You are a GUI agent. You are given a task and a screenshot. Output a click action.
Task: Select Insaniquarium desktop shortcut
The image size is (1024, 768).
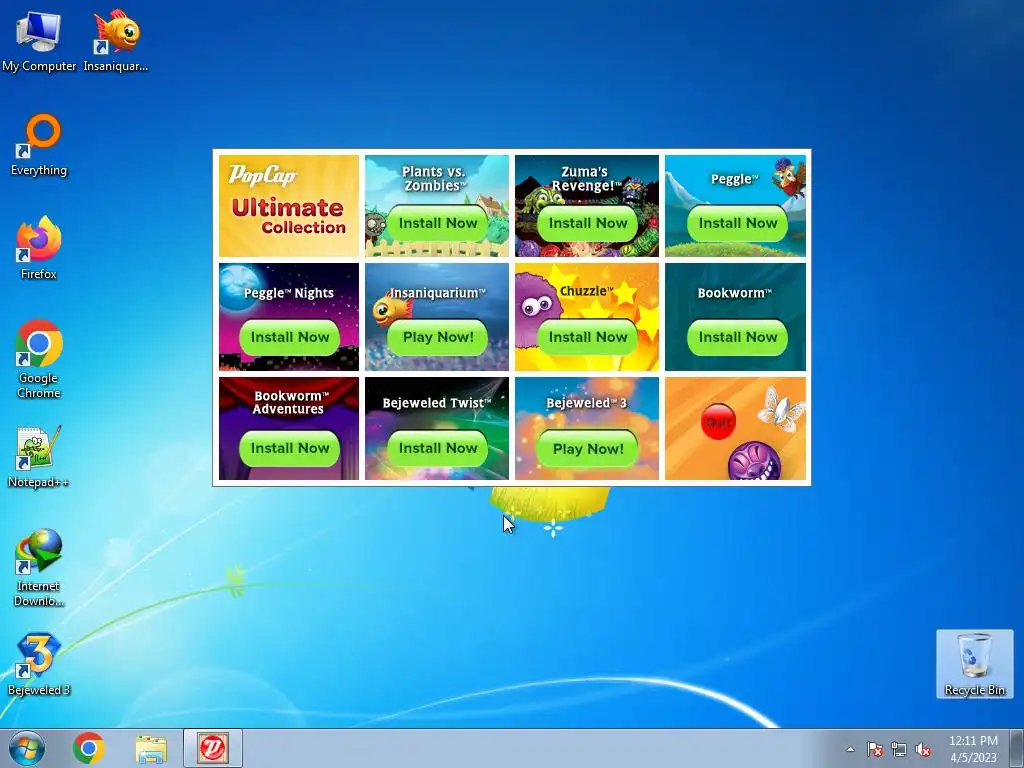[116, 40]
